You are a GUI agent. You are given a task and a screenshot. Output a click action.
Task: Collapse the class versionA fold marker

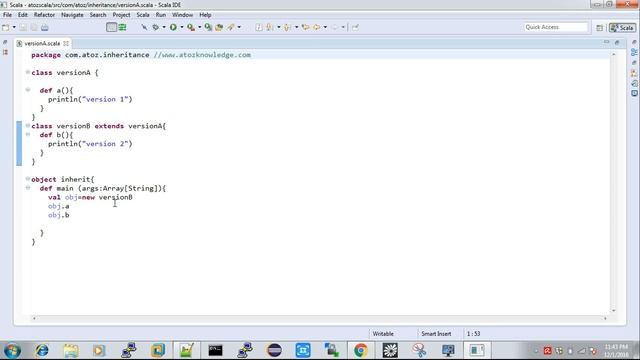click(x=28, y=72)
